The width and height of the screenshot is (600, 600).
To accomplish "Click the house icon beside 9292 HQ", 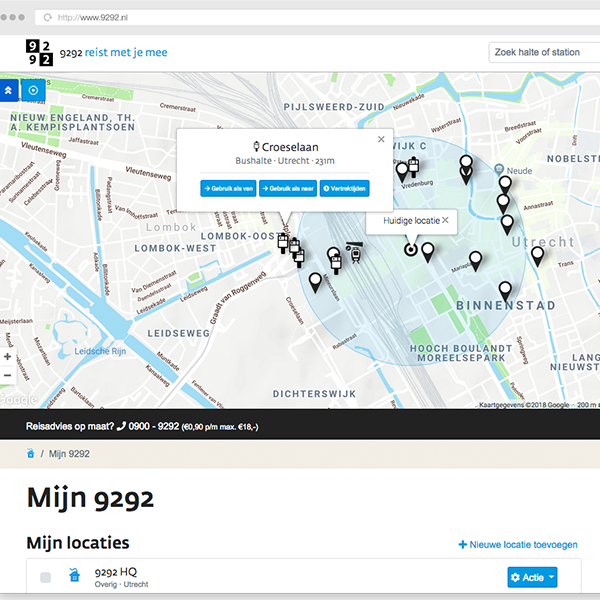I will tap(75, 575).
